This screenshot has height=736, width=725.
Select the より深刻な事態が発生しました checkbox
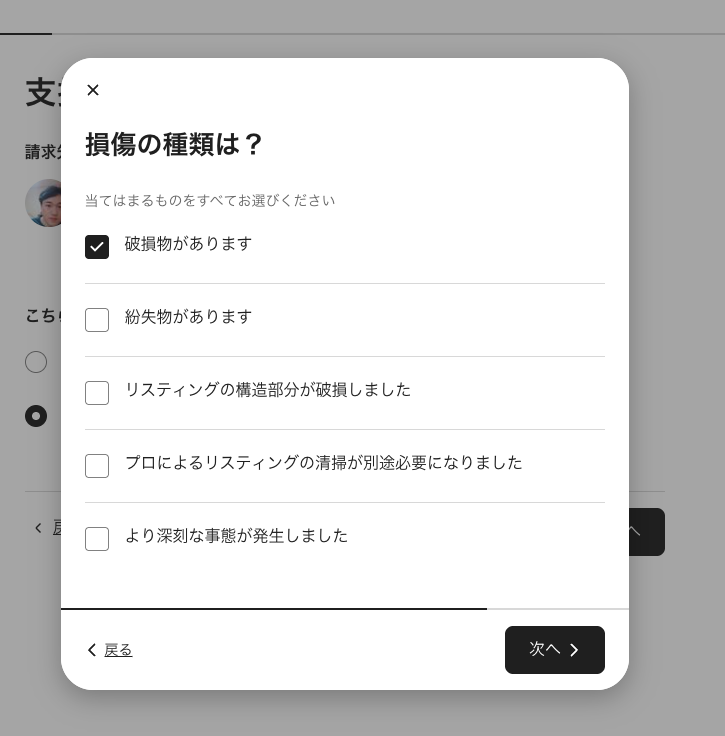point(97,539)
